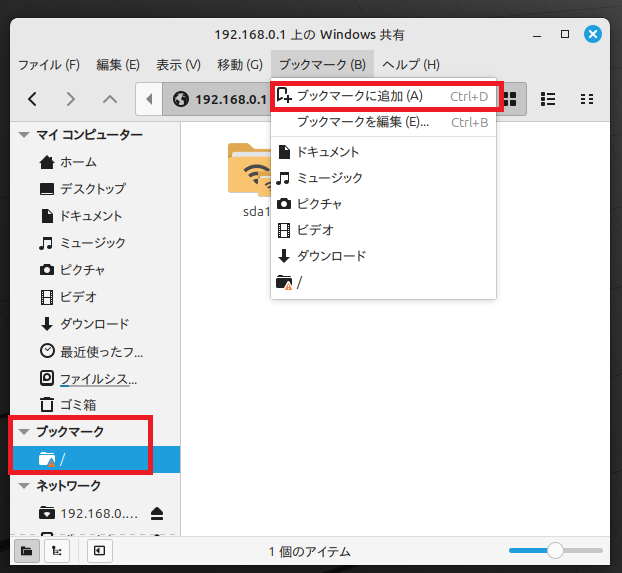This screenshot has width=622, height=573.
Task: Select the sda1 shared folder
Action: point(256,180)
